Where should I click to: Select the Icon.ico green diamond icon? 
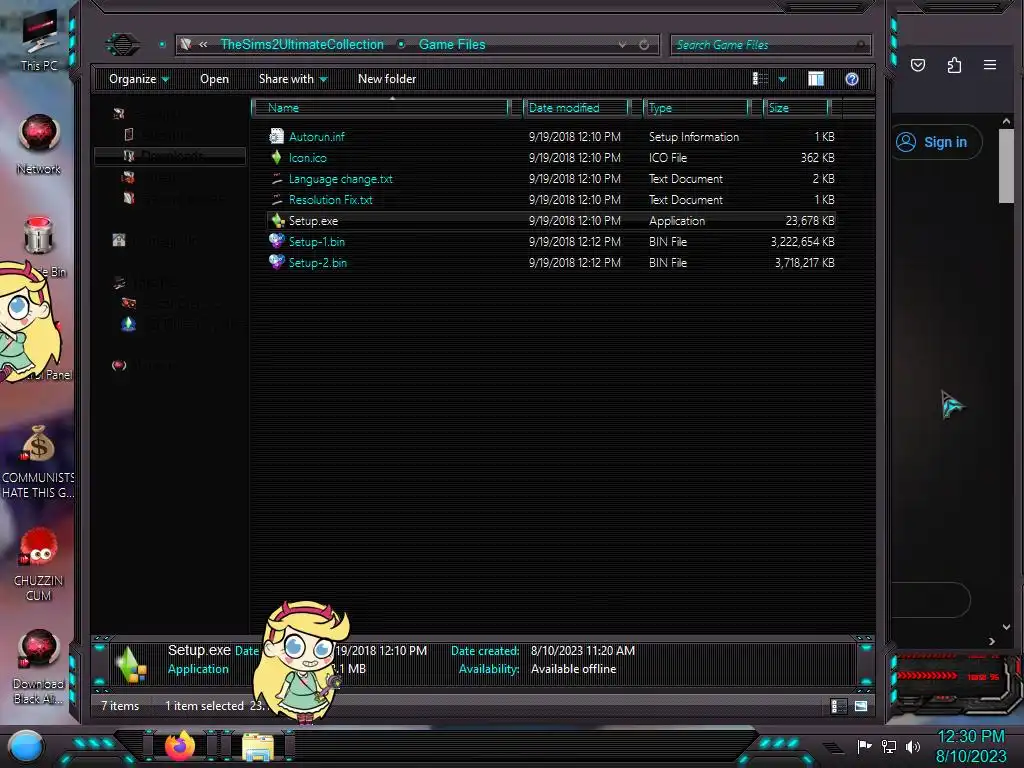276,157
